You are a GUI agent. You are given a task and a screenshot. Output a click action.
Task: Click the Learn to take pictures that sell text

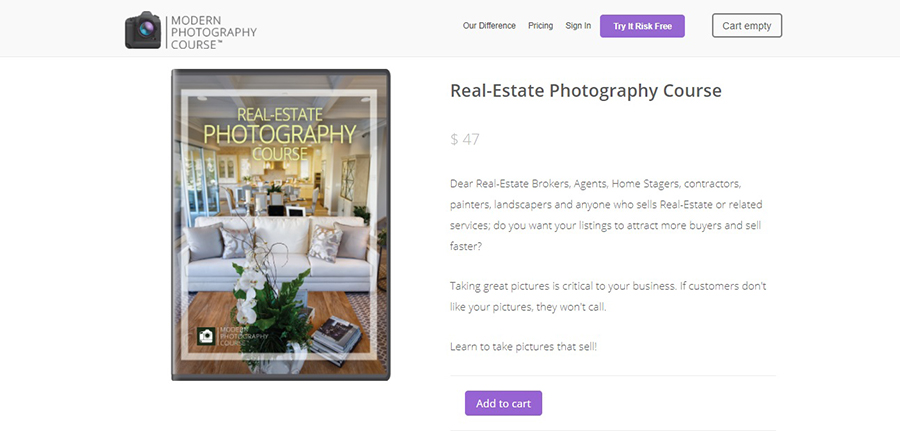(523, 347)
